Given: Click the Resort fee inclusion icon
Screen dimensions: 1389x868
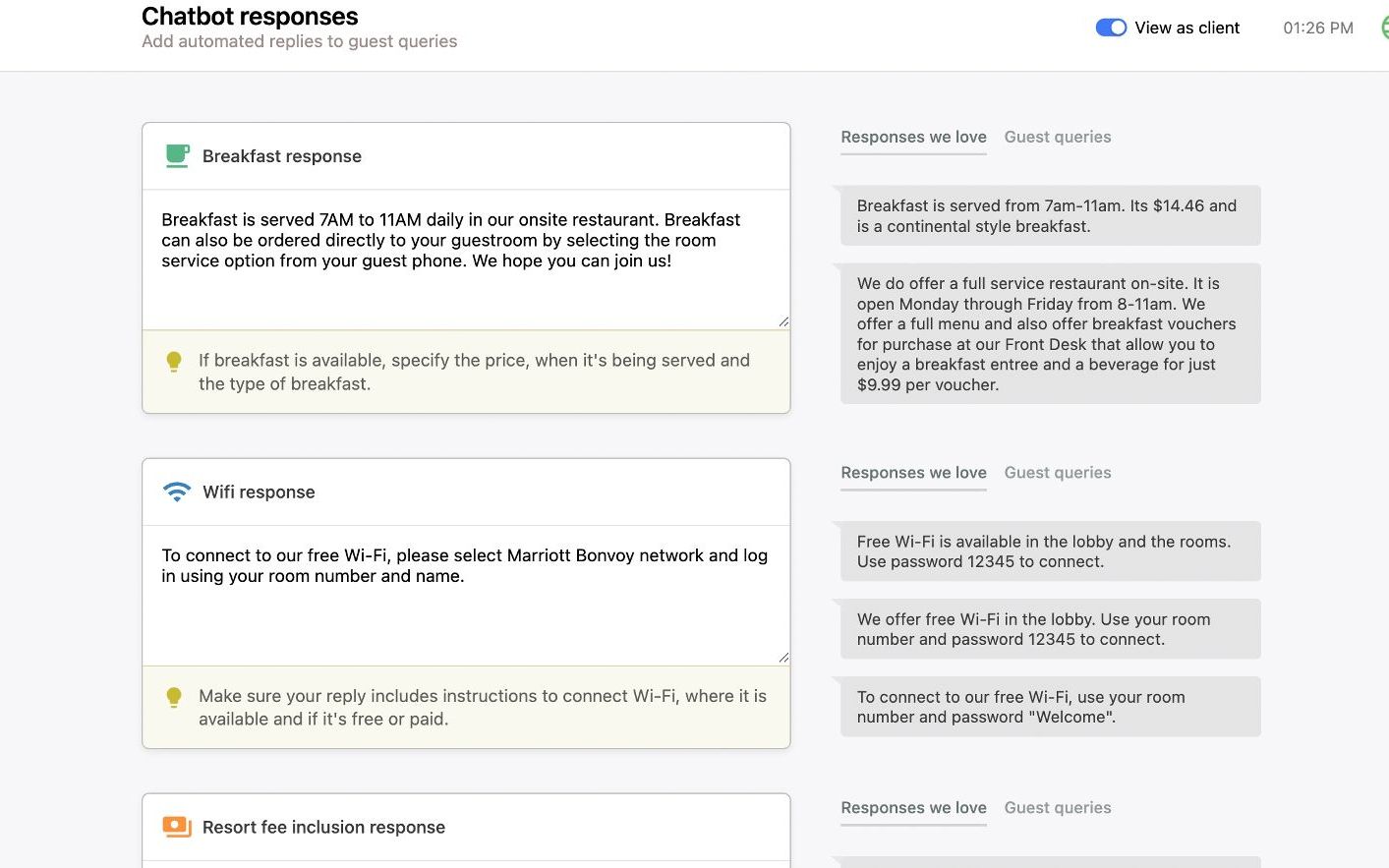Looking at the screenshot, I should click(177, 827).
